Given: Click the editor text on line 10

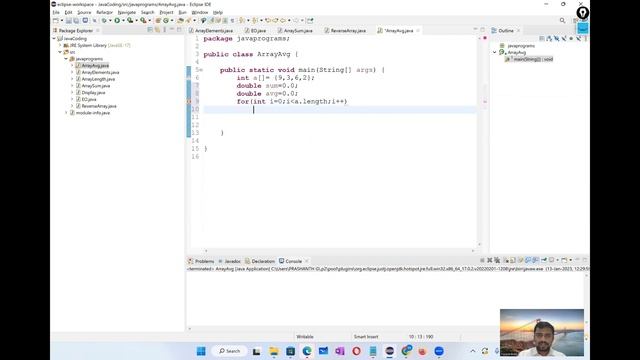Looking at the screenshot, I should 340,109.
